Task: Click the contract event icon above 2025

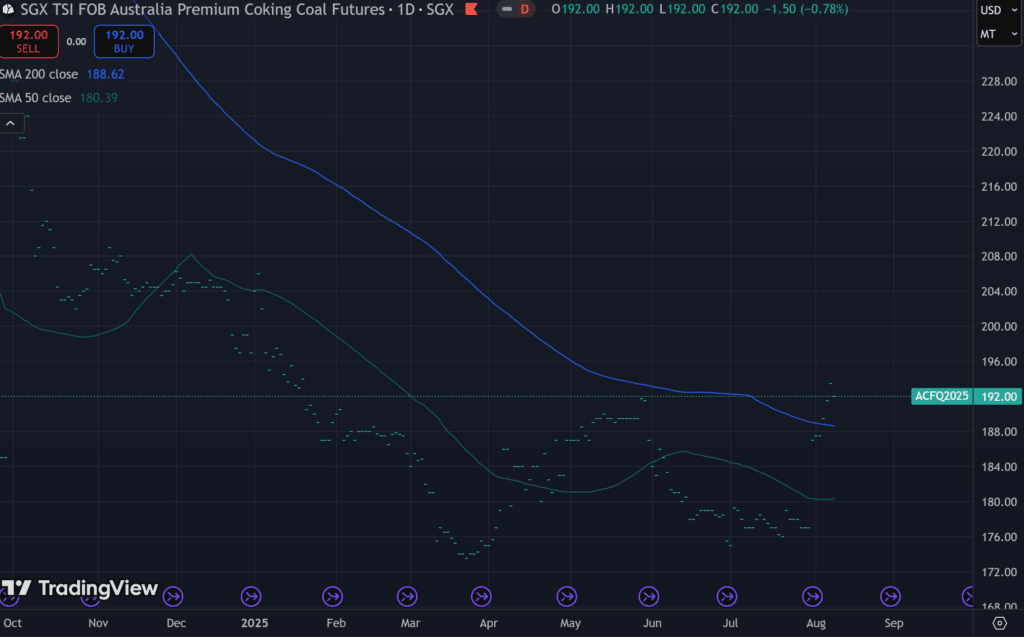Action: tap(254, 597)
